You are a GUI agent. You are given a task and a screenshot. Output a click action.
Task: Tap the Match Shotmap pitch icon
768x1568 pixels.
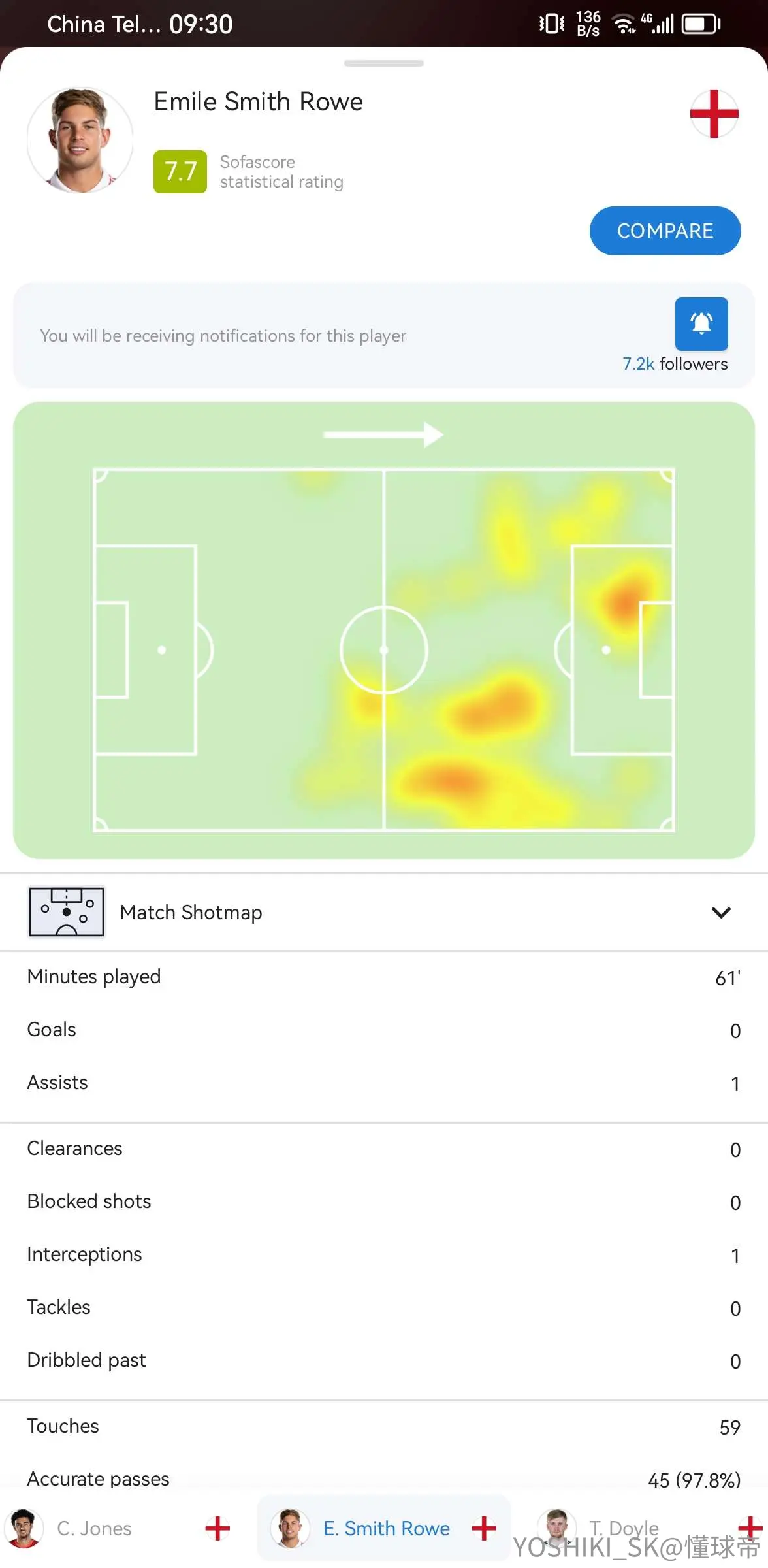point(66,911)
